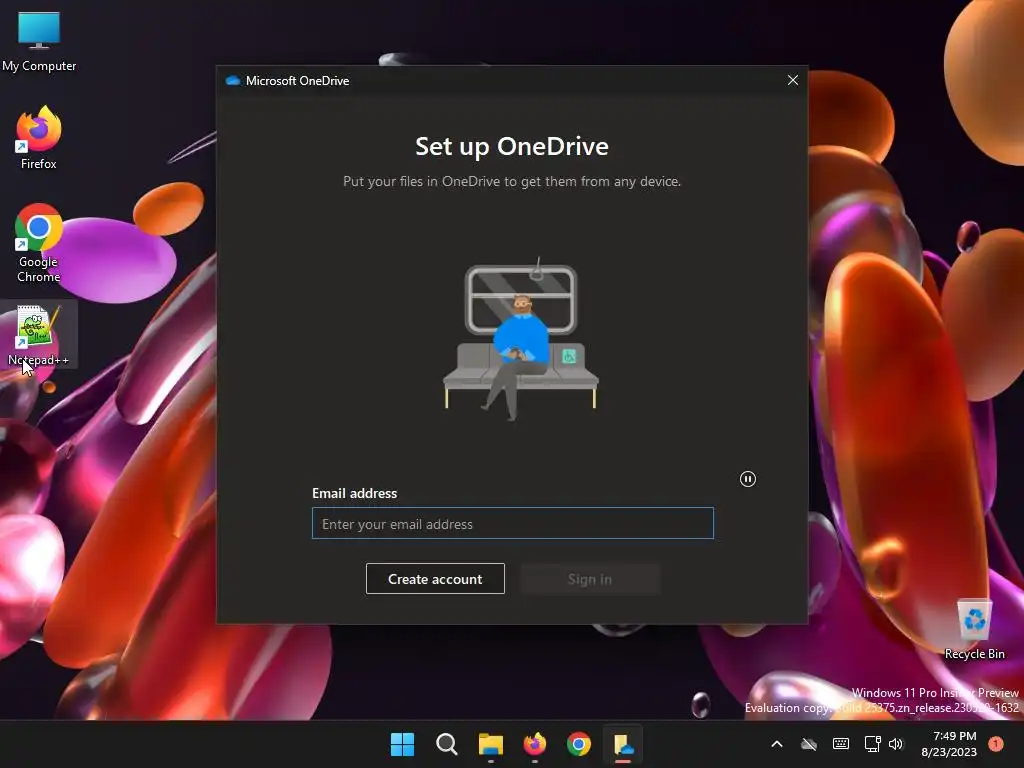The image size is (1024, 768).
Task: Open Chrome from the taskbar
Action: (x=579, y=744)
